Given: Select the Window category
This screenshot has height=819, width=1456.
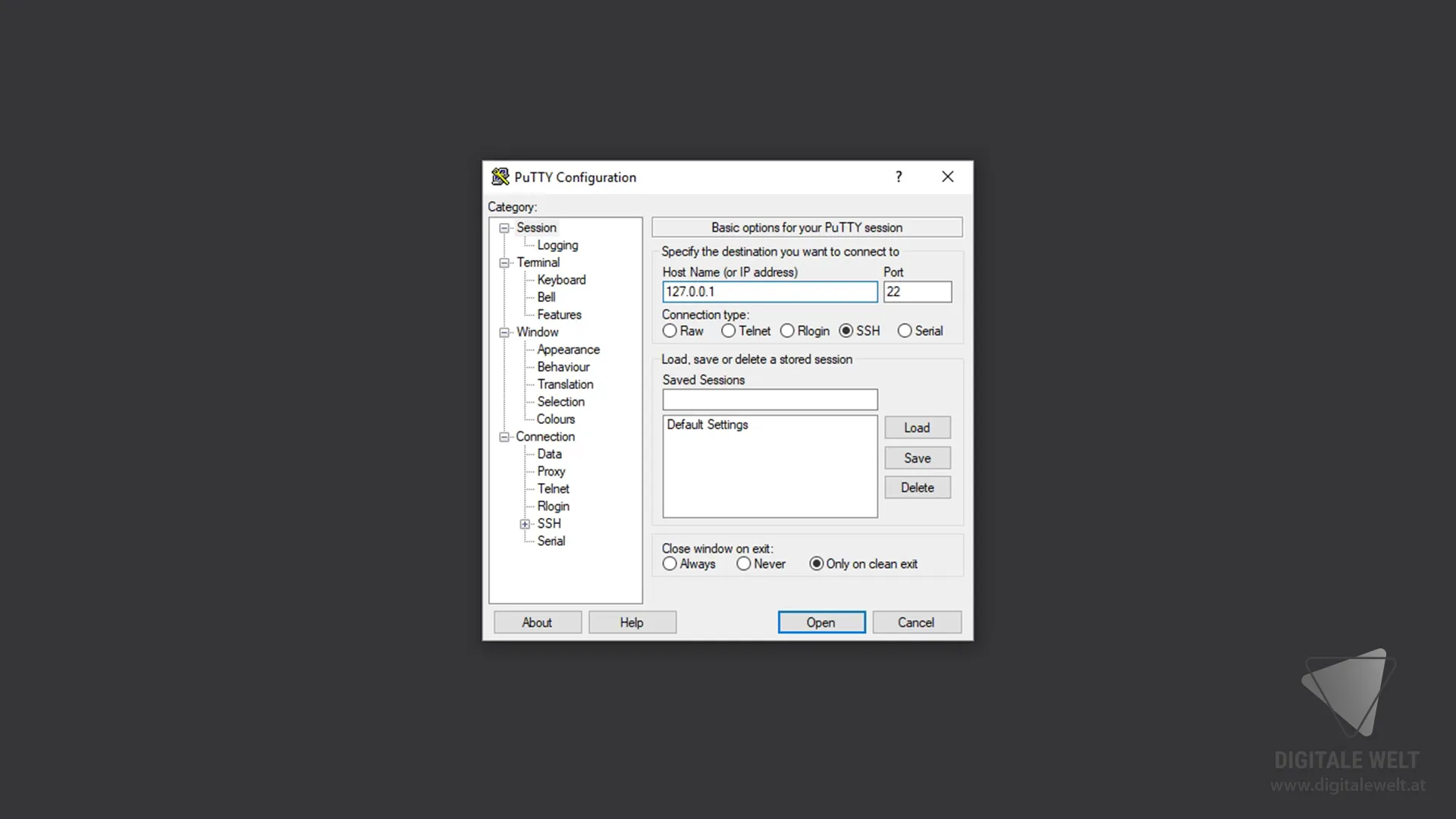Looking at the screenshot, I should [x=537, y=332].
